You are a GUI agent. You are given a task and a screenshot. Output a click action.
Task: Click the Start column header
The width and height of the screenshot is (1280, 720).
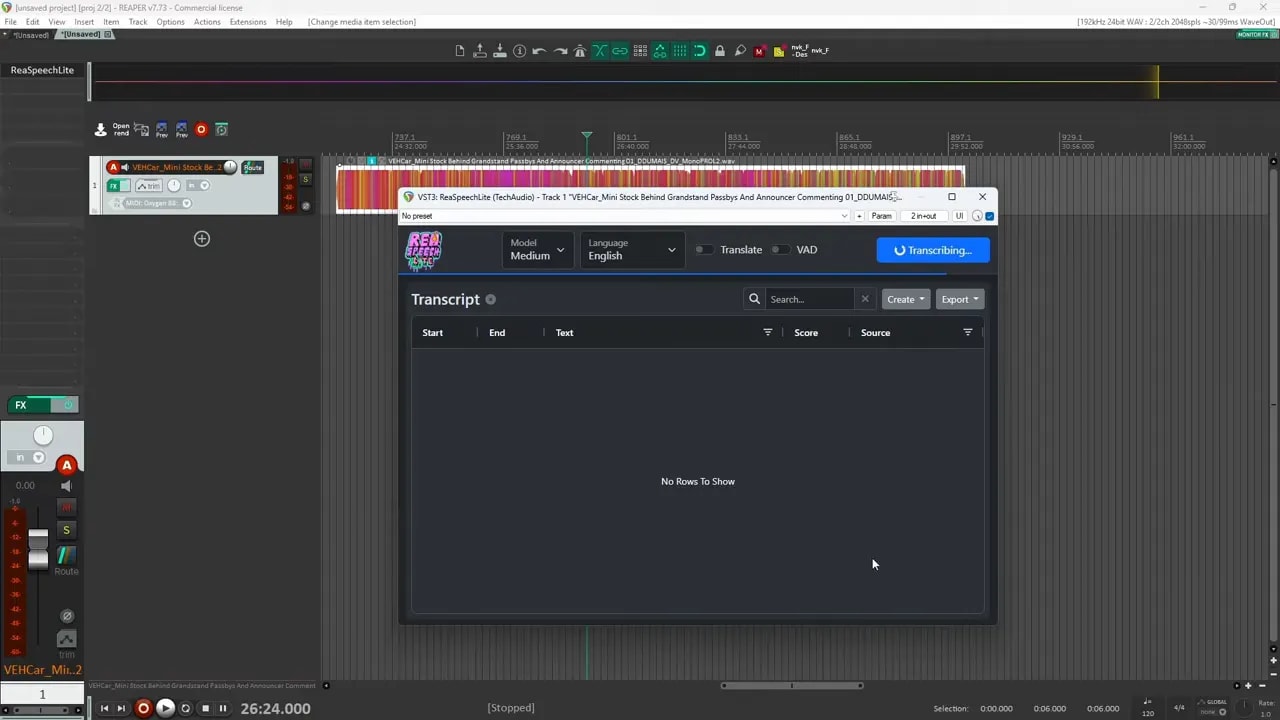(433, 333)
